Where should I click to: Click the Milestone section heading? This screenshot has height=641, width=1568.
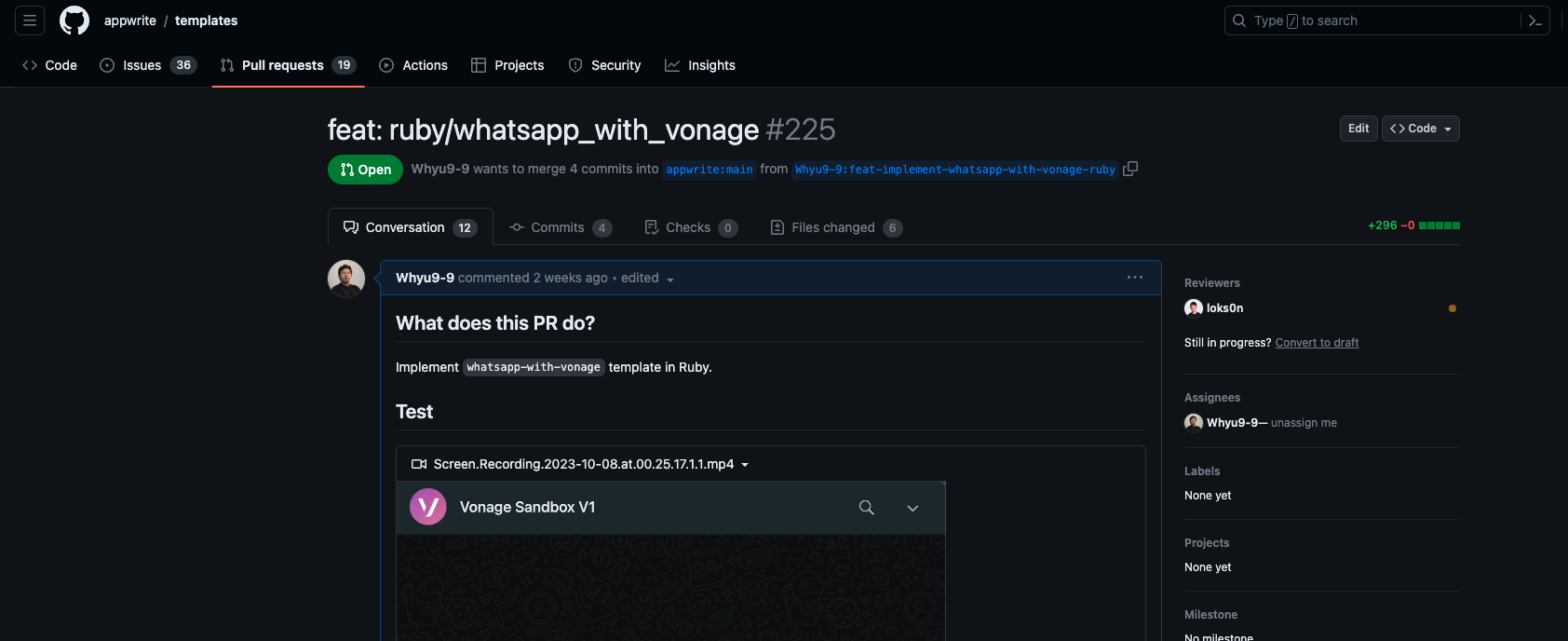[1210, 615]
